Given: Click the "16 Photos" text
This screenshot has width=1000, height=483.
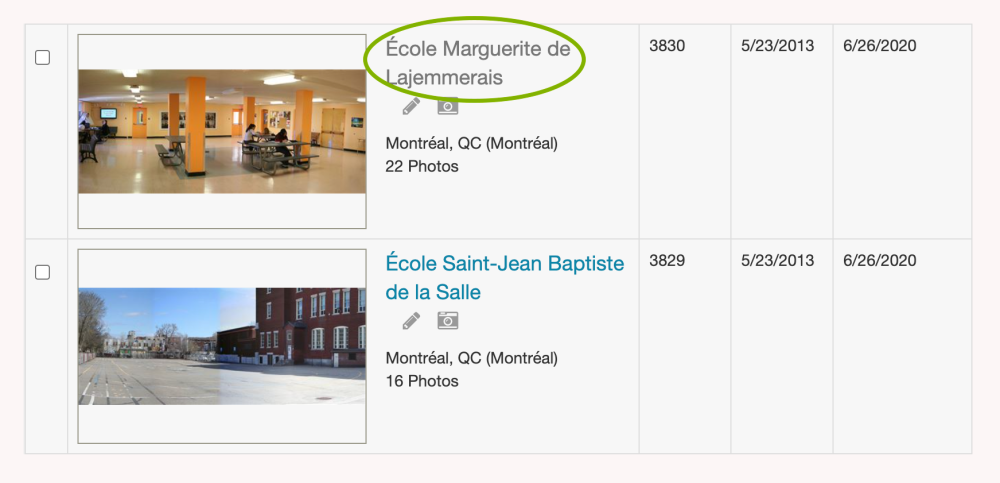Looking at the screenshot, I should coord(421,381).
